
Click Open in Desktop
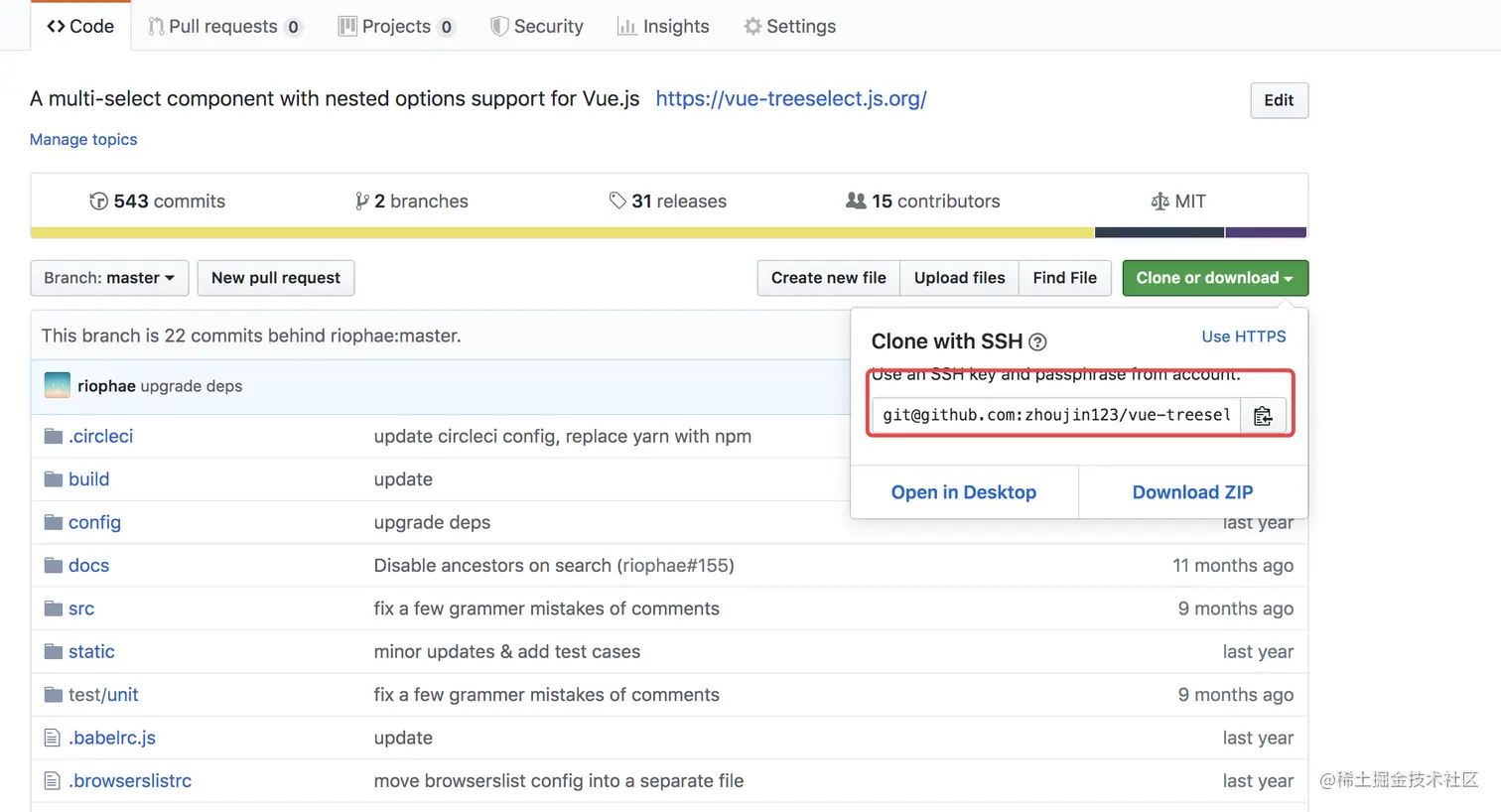click(x=964, y=492)
